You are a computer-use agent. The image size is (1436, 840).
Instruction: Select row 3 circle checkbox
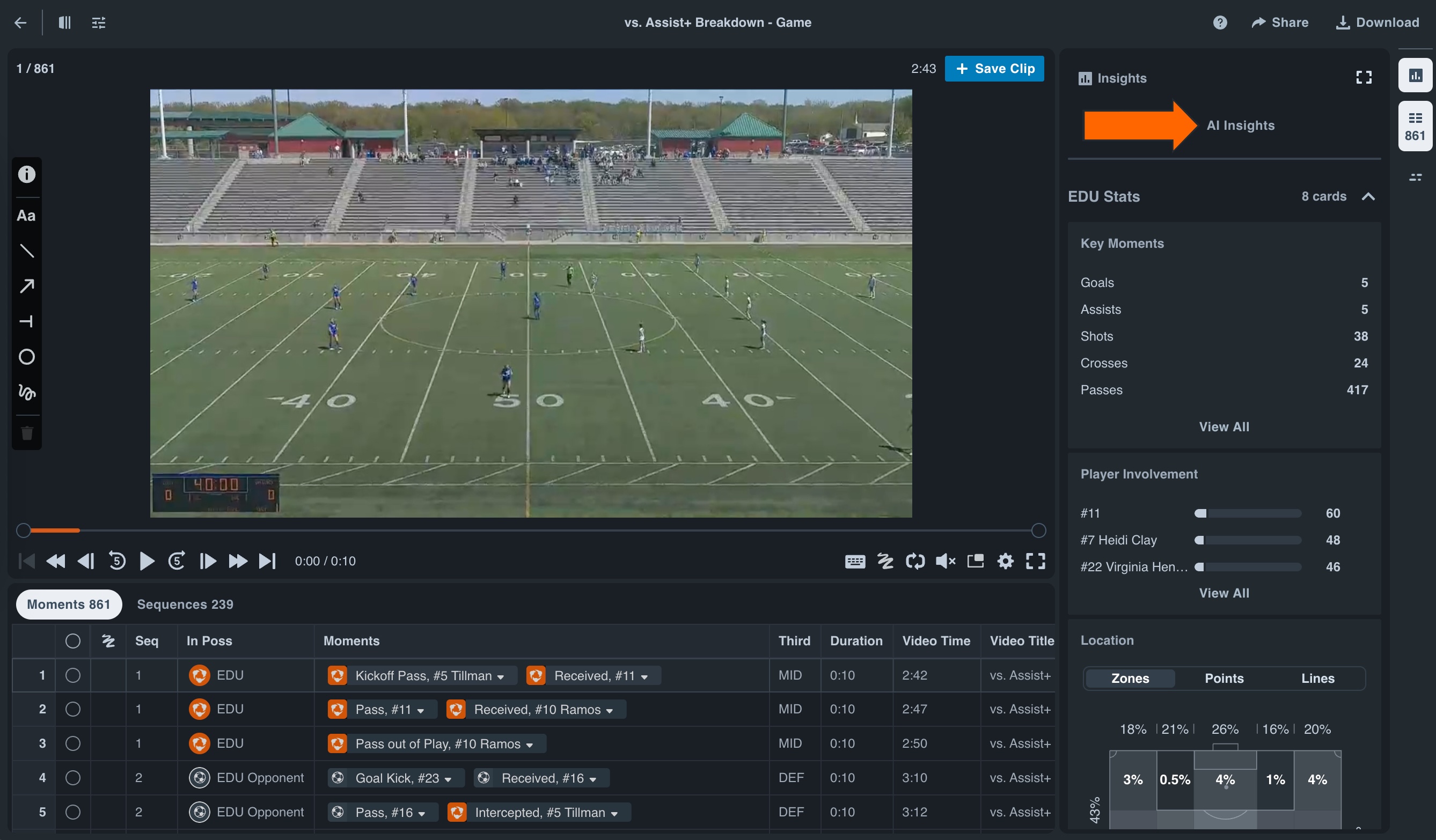click(73, 744)
